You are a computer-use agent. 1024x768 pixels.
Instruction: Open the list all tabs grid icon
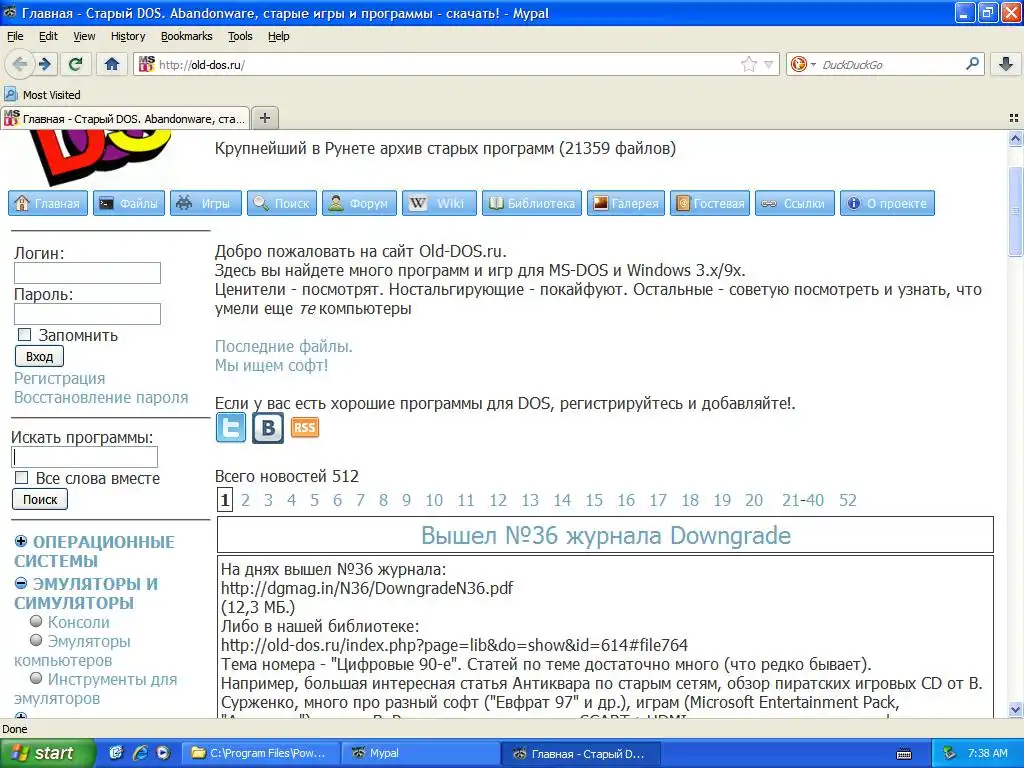pyautogui.click(x=1014, y=118)
